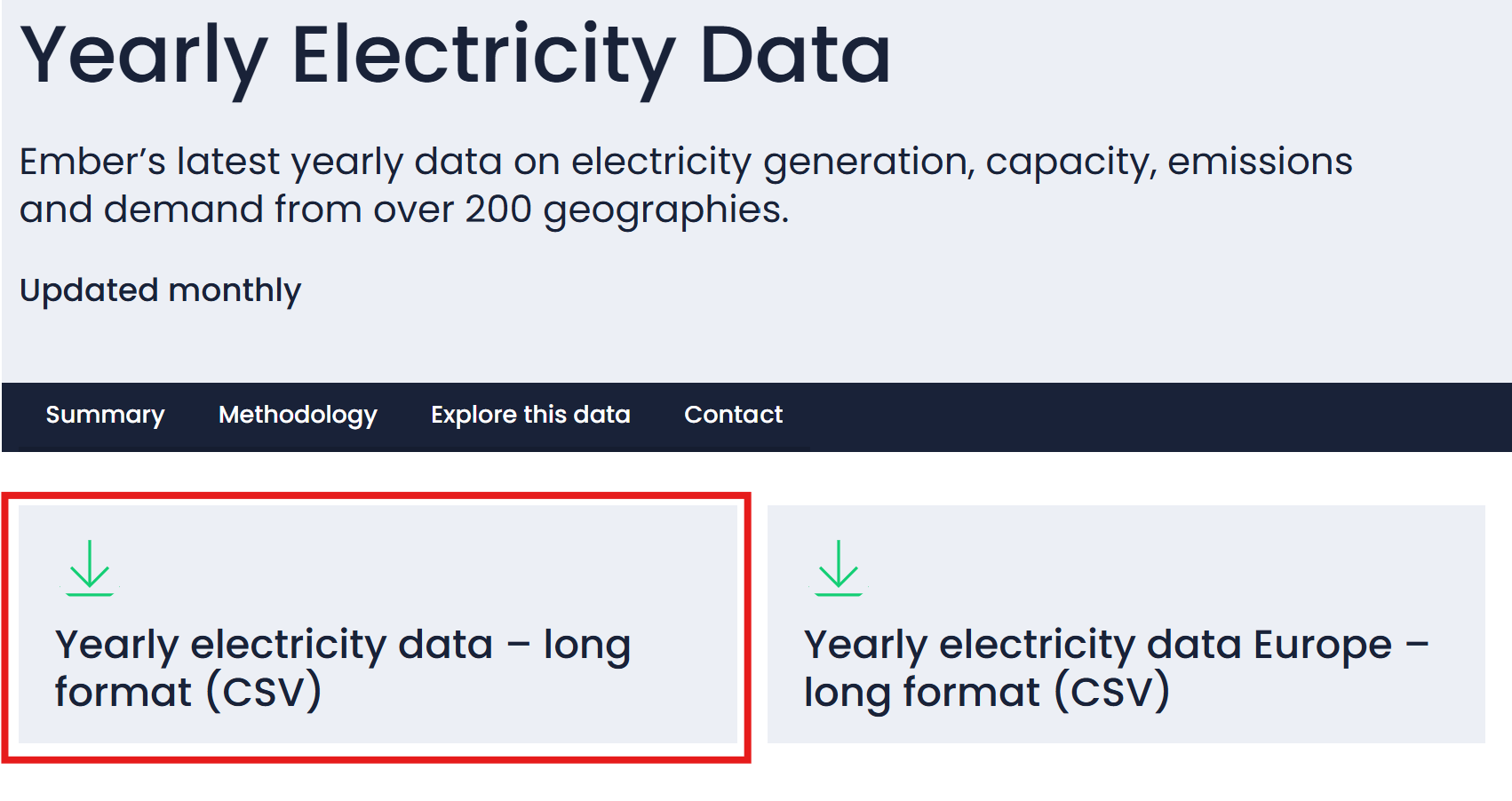This screenshot has width=1512, height=801.
Task: Click the Updated monthly label
Action: pyautogui.click(x=161, y=290)
